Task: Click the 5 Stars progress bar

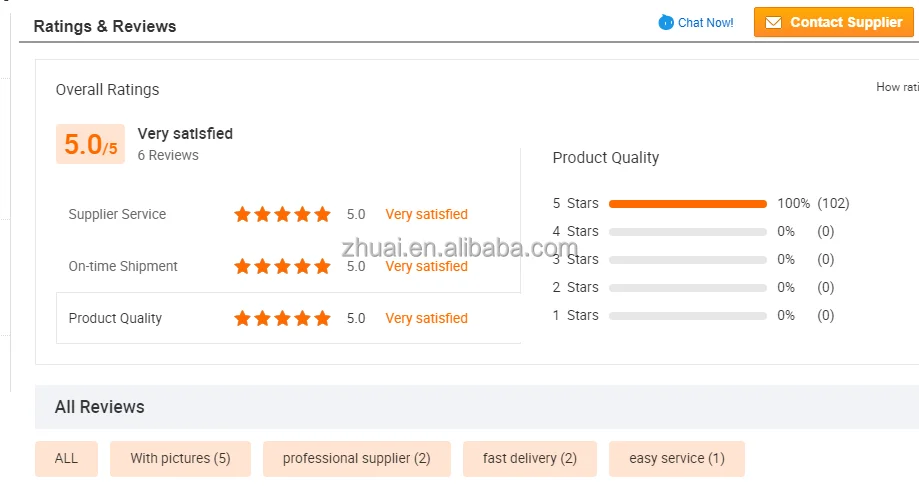Action: click(687, 203)
